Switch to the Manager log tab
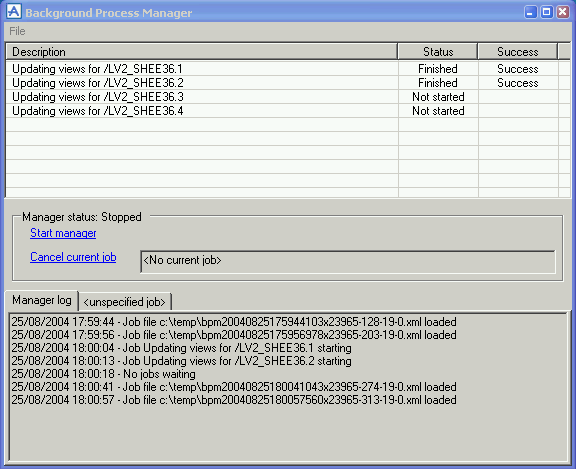 coord(42,300)
